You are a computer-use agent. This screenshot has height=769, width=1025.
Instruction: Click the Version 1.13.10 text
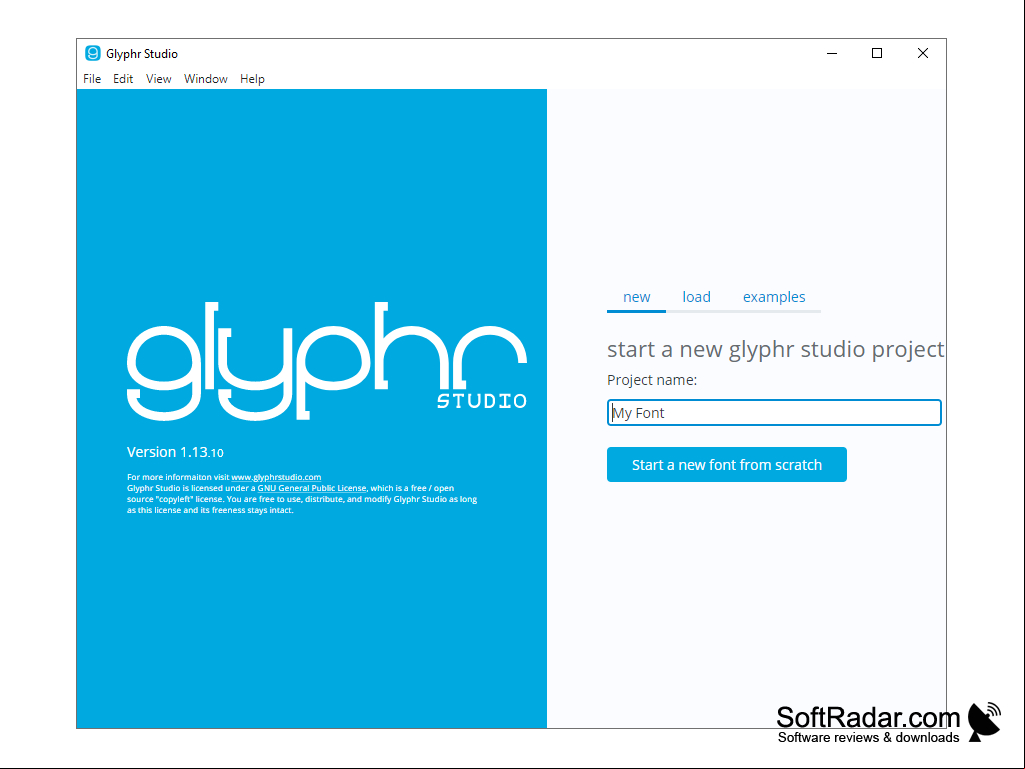[175, 452]
